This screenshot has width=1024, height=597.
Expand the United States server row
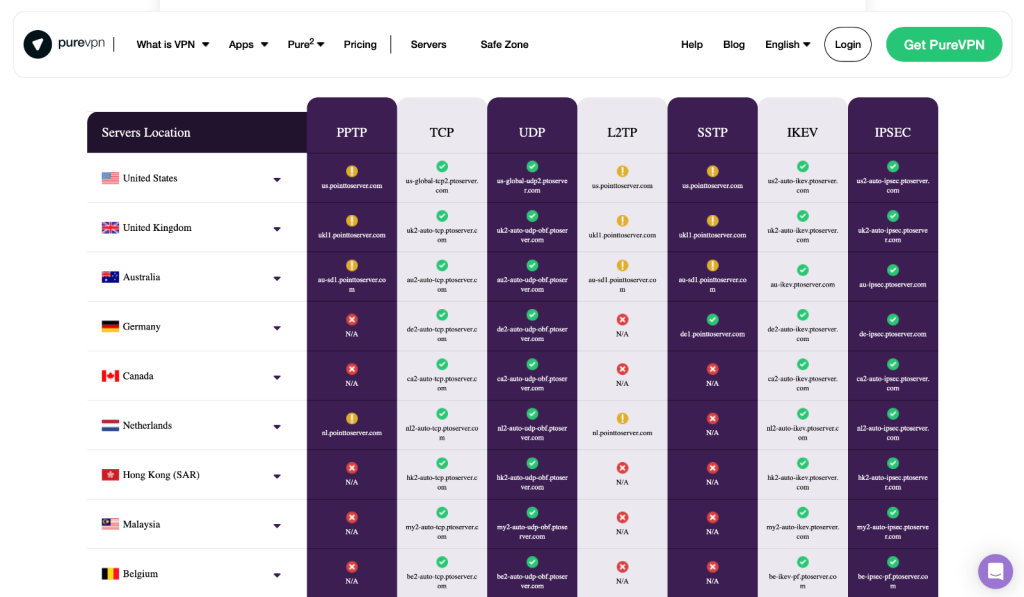pyautogui.click(x=277, y=180)
